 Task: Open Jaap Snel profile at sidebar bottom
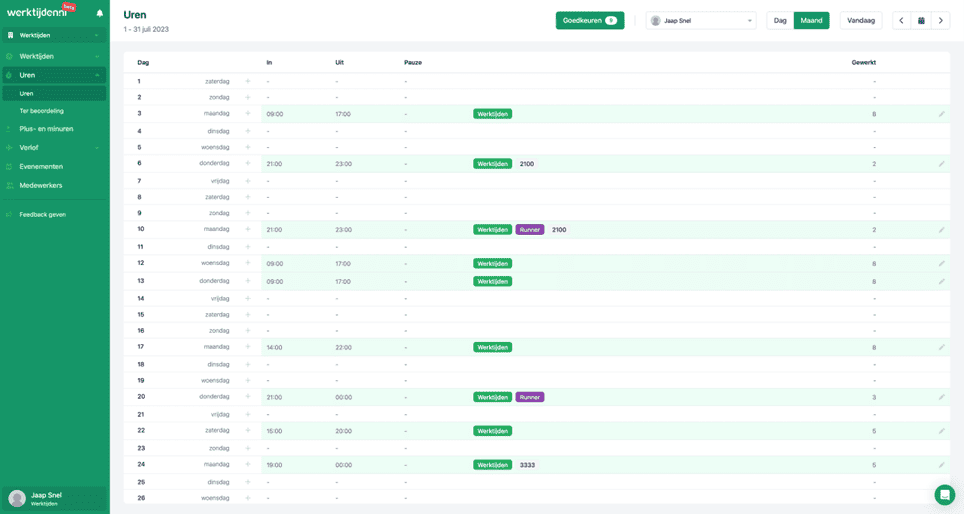54,499
